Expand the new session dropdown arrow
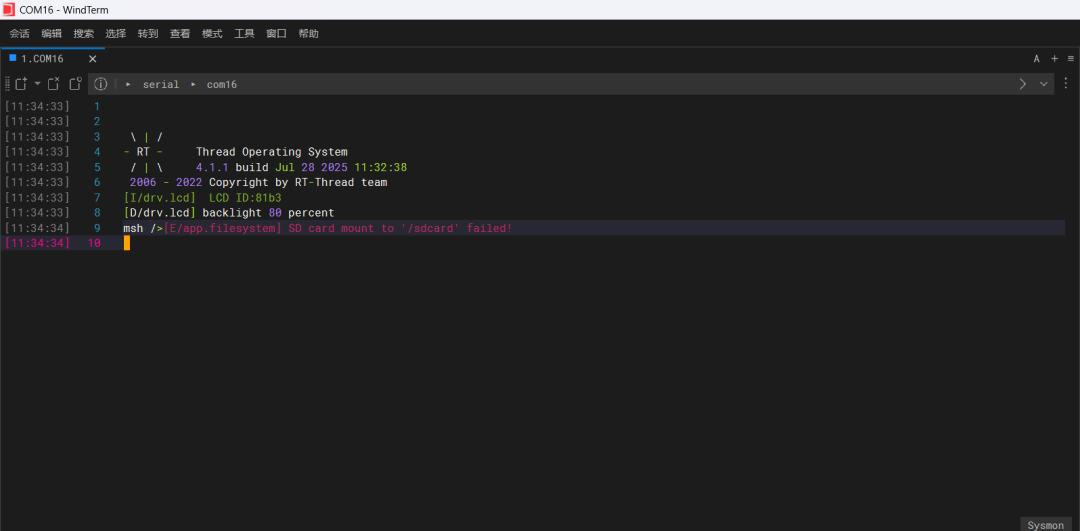1080x531 pixels. point(37,84)
